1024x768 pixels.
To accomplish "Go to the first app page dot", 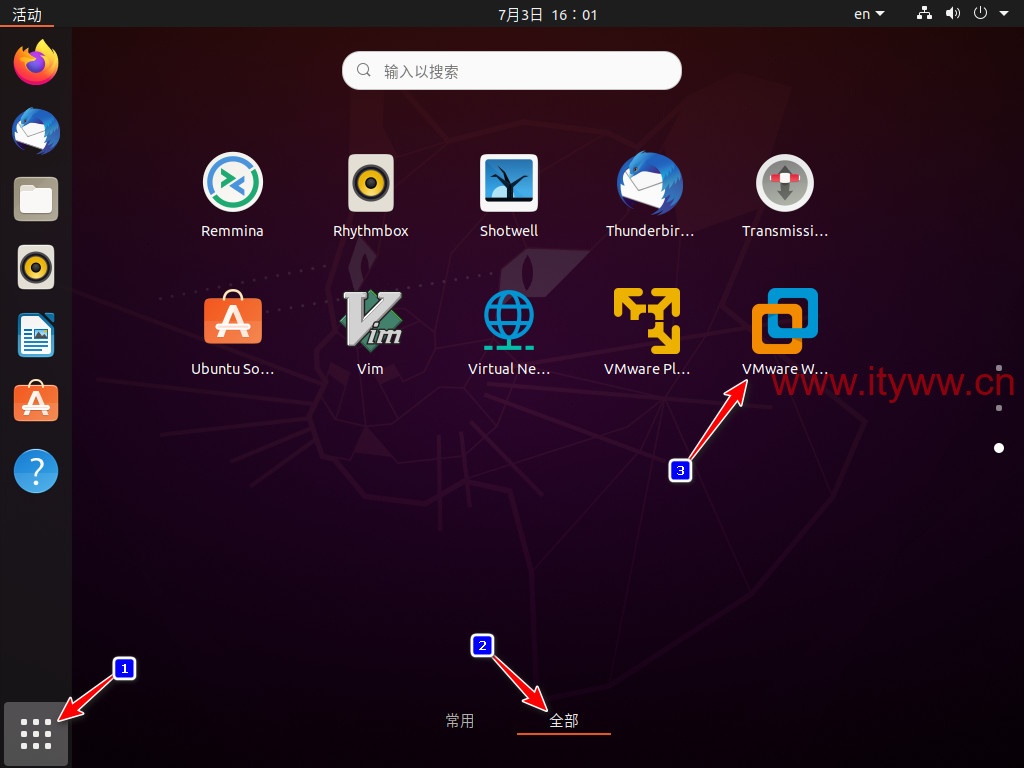I will point(999,368).
